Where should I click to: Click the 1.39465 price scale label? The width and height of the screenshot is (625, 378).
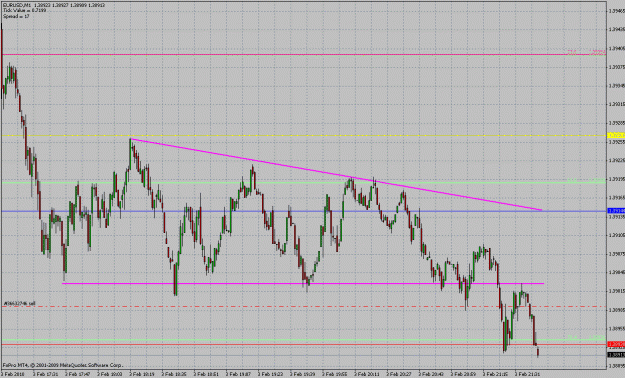click(616, 11)
